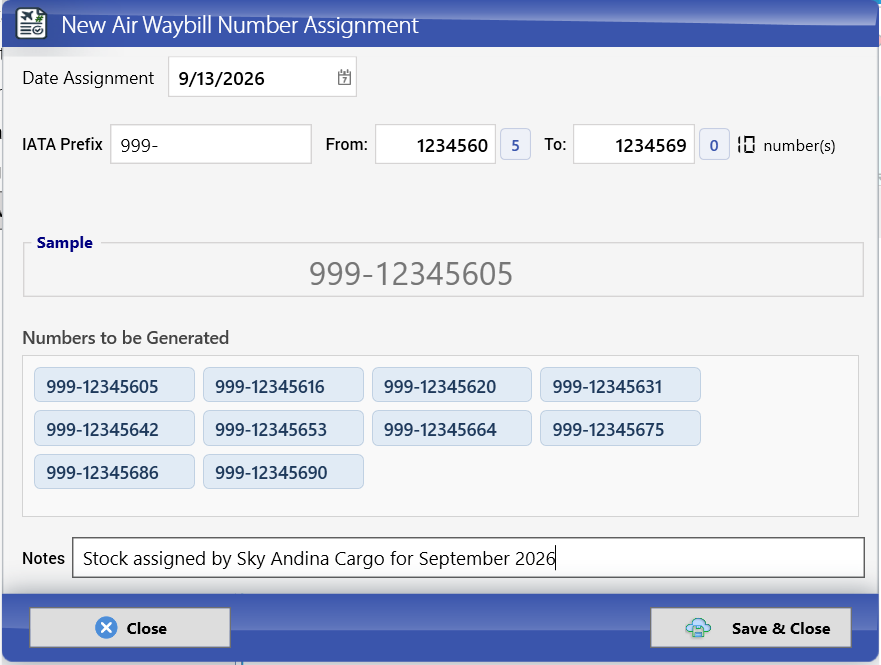This screenshot has height=665, width=881.
Task: Click the To number field 1234569
Action: coord(634,144)
